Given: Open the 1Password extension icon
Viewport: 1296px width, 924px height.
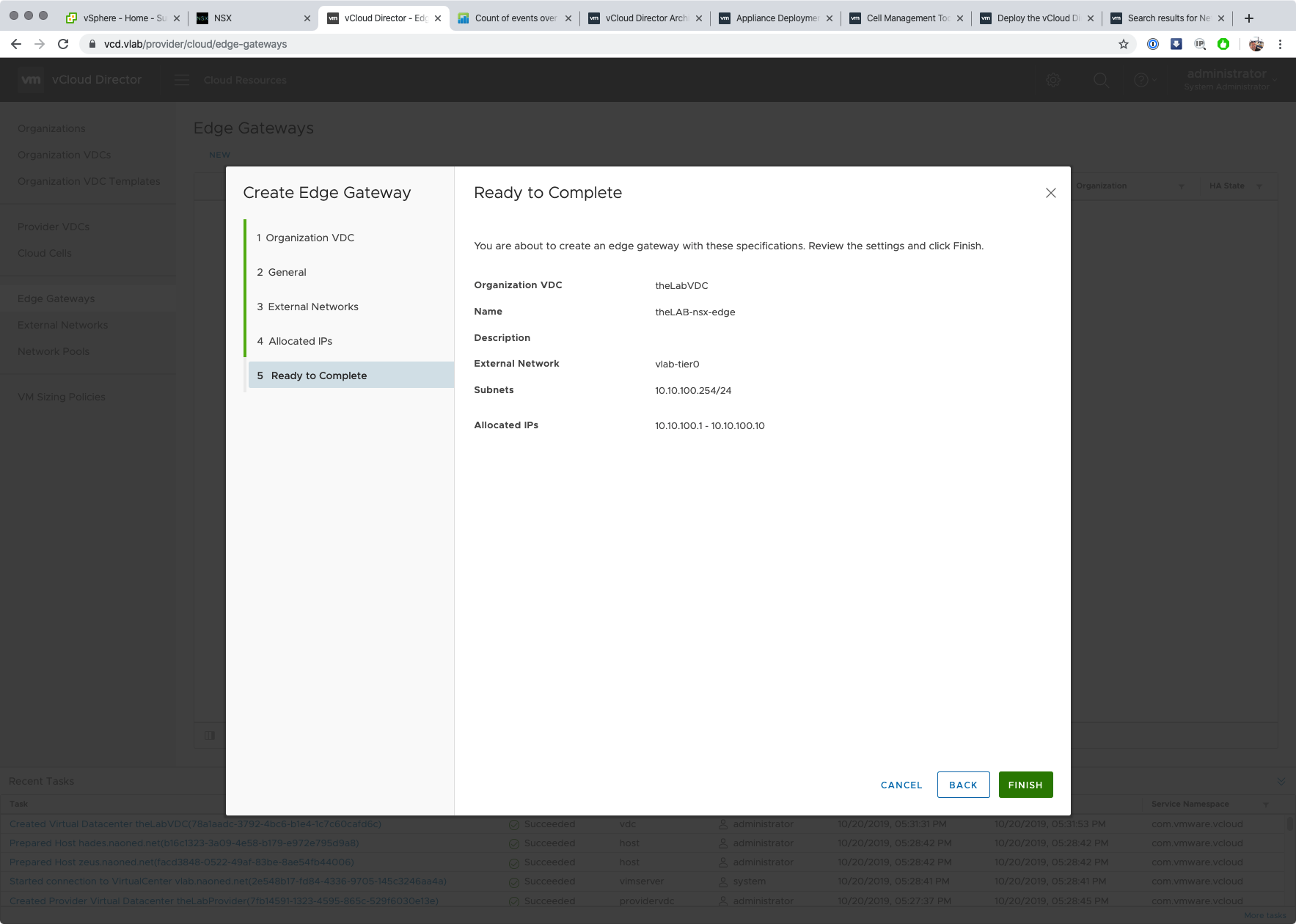Looking at the screenshot, I should click(1153, 44).
